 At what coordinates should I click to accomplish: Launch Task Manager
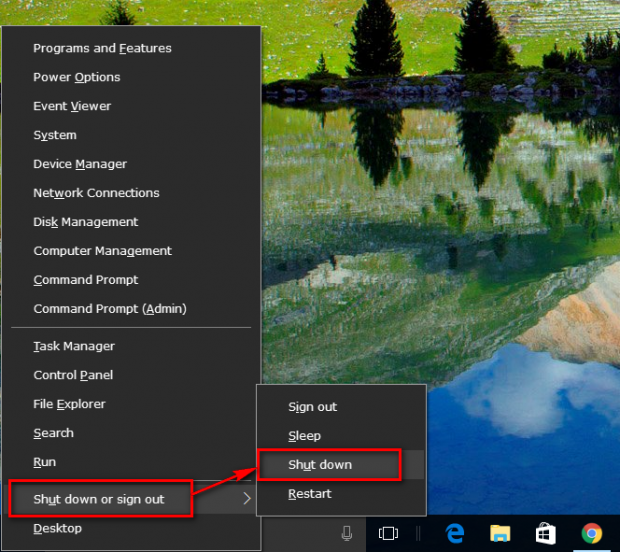[x=131, y=346]
